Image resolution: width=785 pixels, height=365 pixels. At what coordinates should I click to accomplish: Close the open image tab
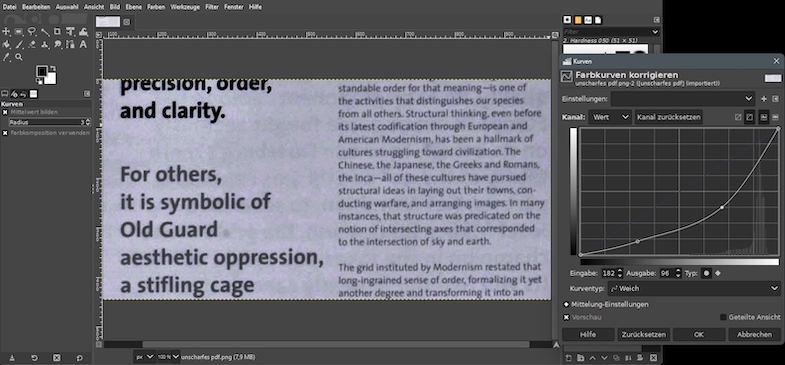pyautogui.click(x=127, y=22)
